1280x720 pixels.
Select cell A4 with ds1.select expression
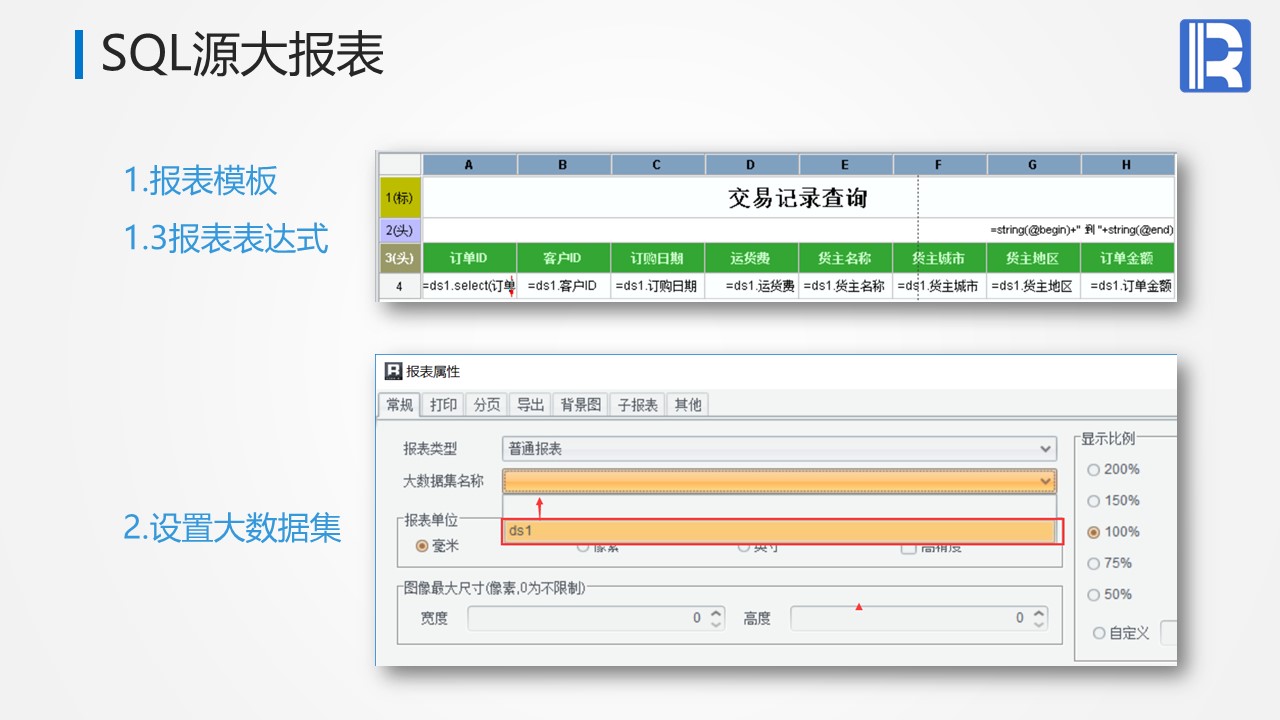coord(469,286)
